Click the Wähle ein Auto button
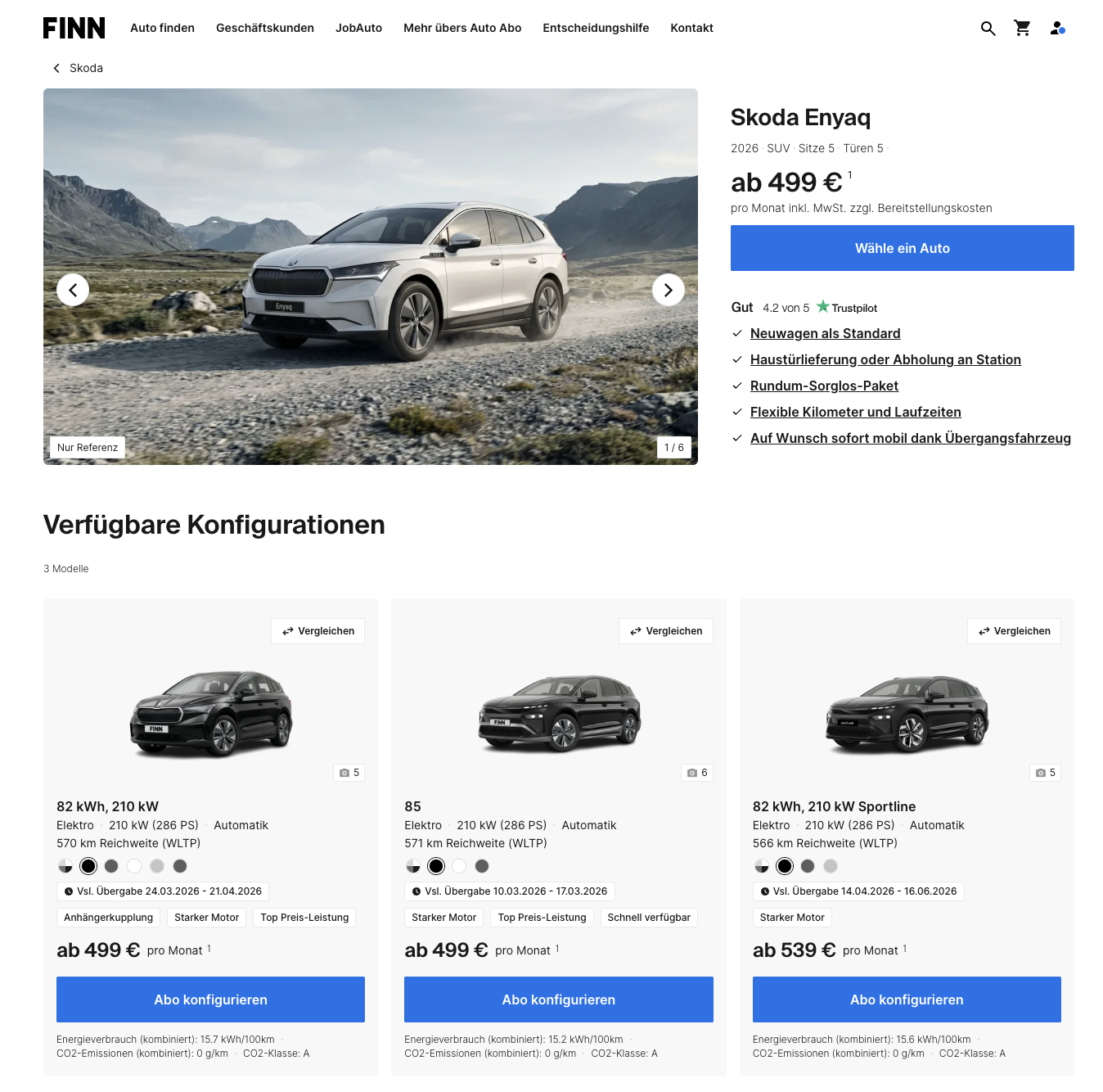This screenshot has height=1092, width=1103. point(902,248)
